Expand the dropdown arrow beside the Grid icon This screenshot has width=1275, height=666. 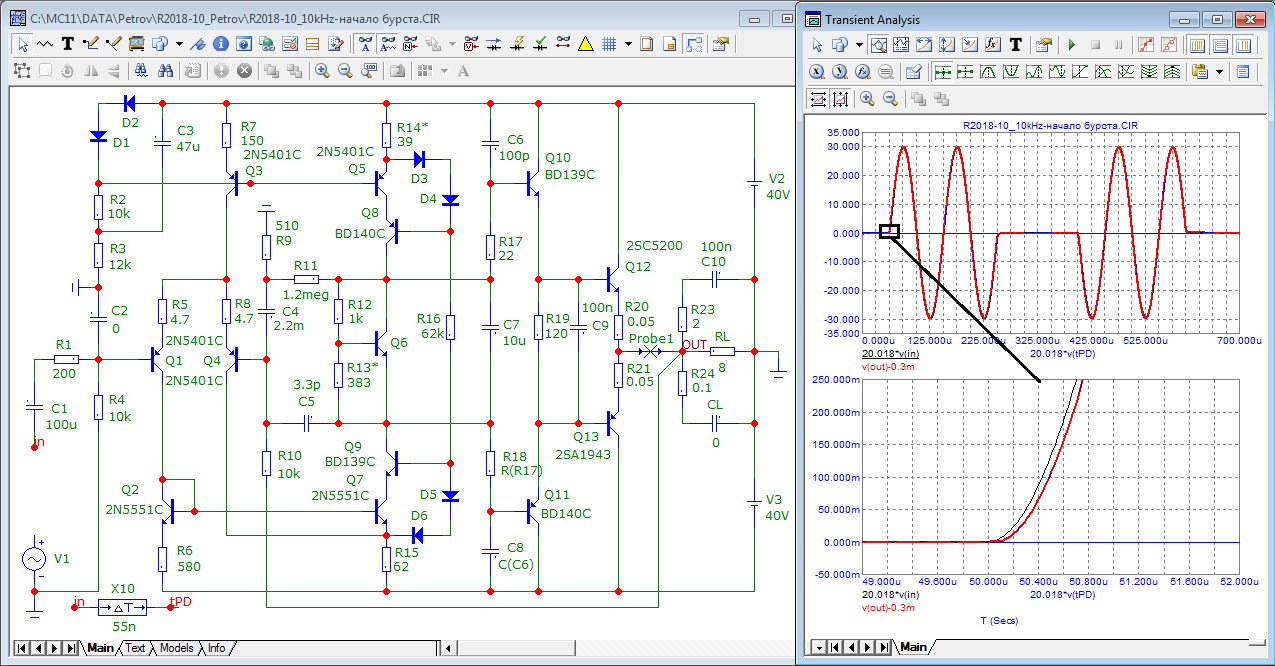point(628,44)
